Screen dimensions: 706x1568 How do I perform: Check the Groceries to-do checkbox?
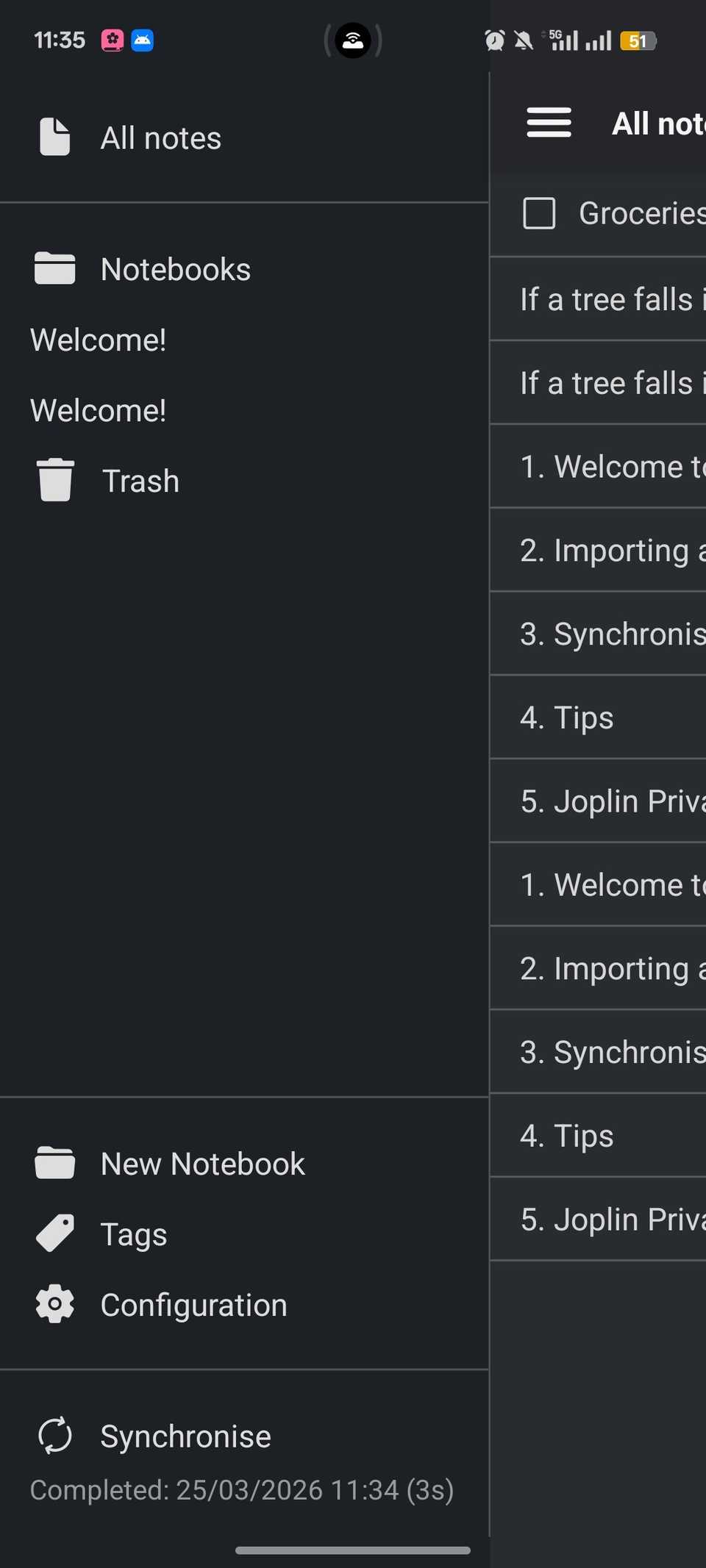point(539,214)
